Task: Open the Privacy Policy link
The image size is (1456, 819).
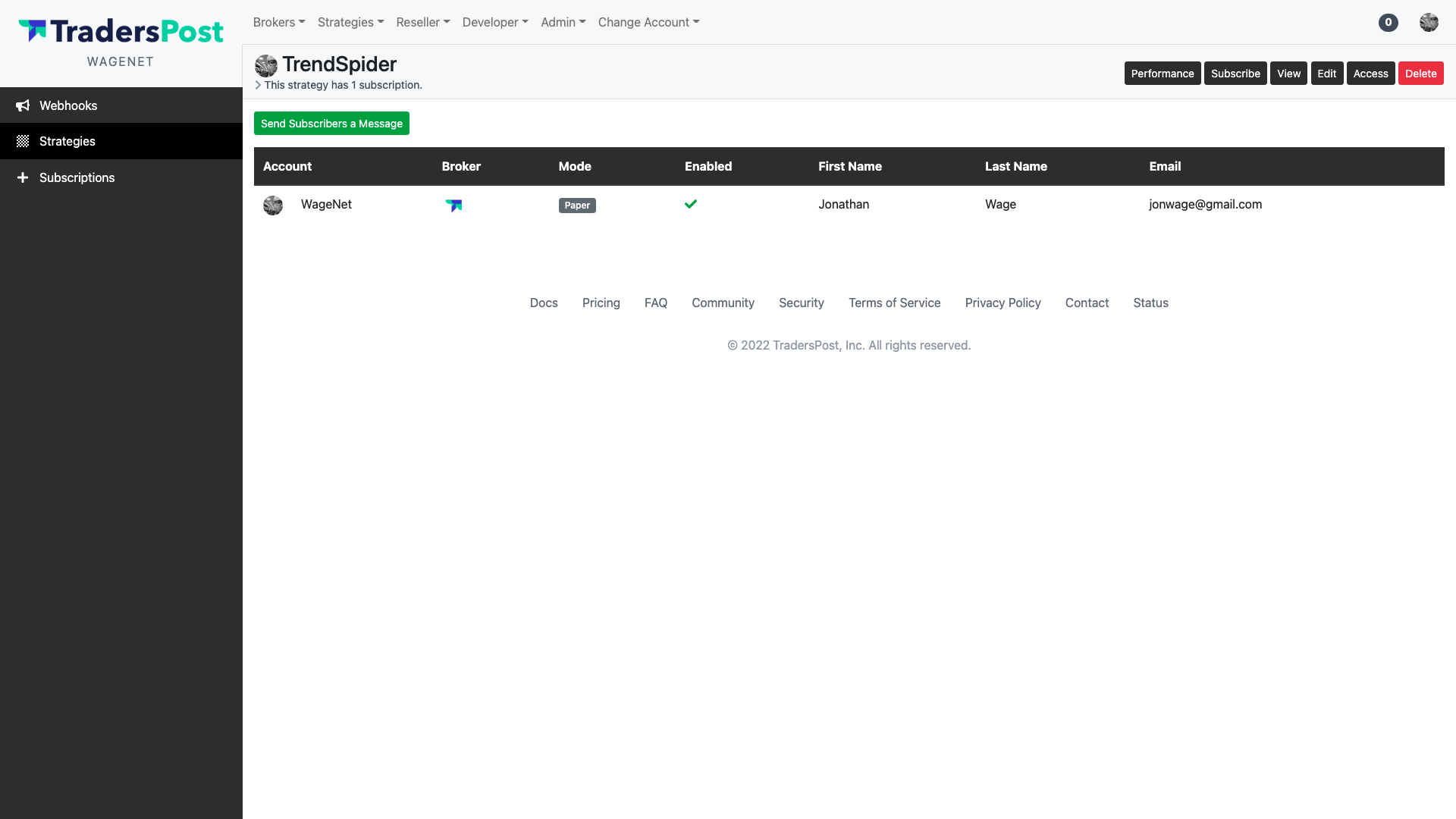Action: [x=1003, y=303]
